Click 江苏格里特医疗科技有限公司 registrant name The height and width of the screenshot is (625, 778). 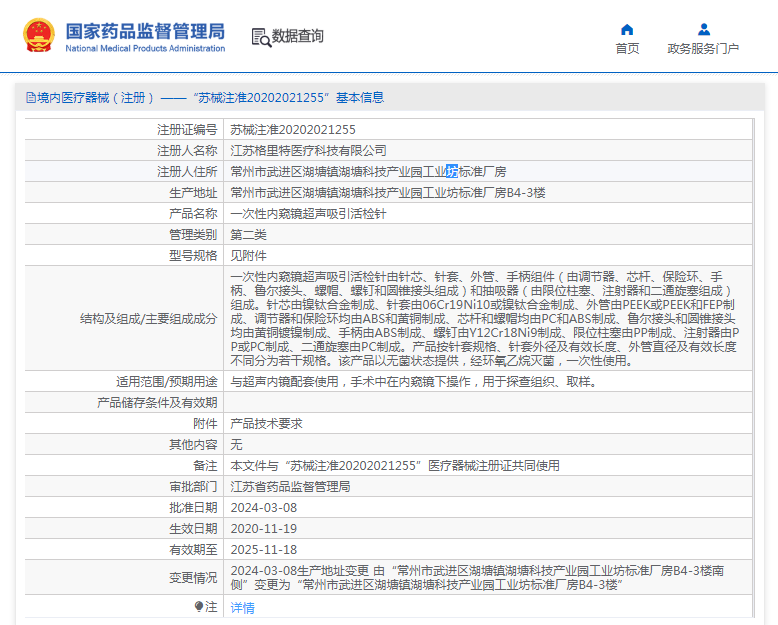click(x=308, y=151)
